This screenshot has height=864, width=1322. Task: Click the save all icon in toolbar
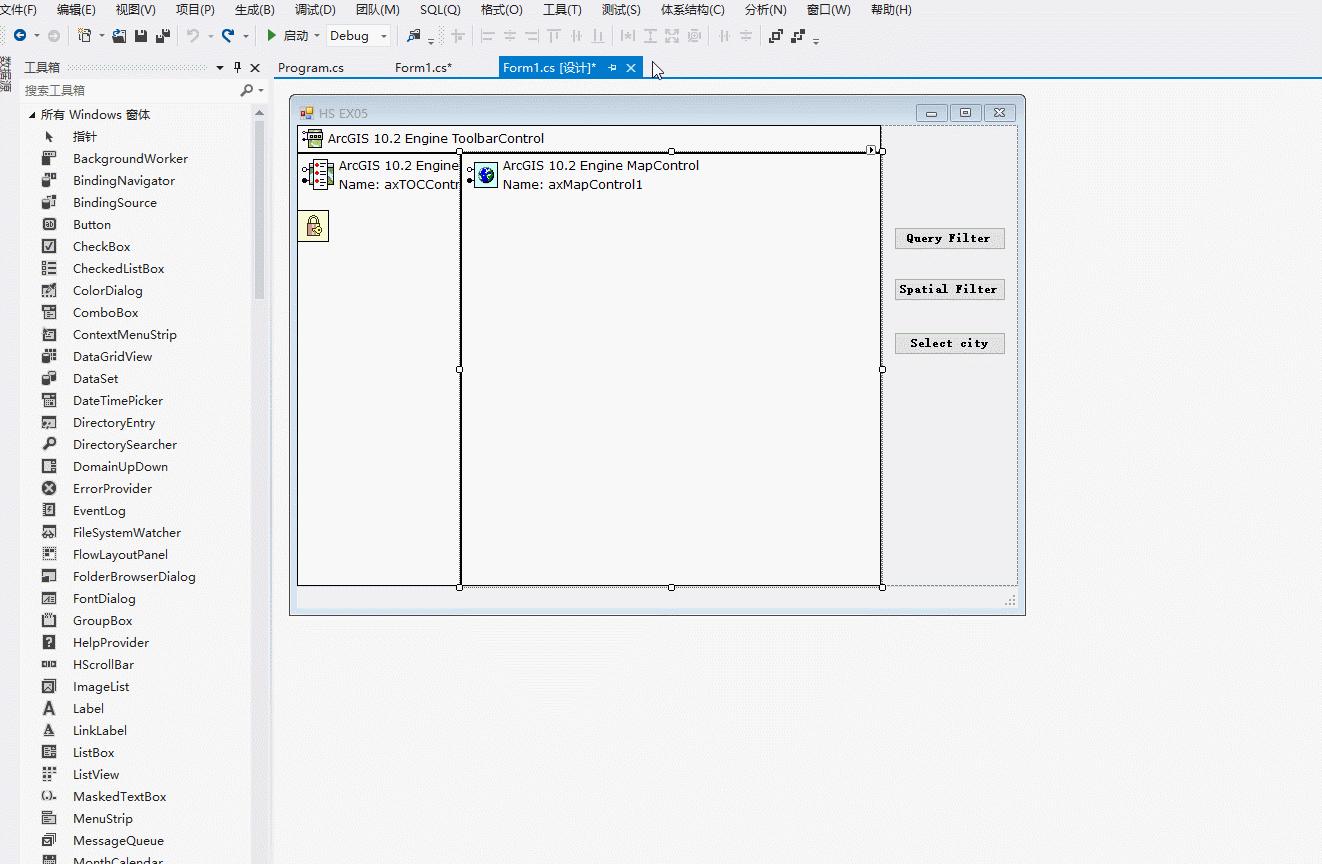pos(163,35)
